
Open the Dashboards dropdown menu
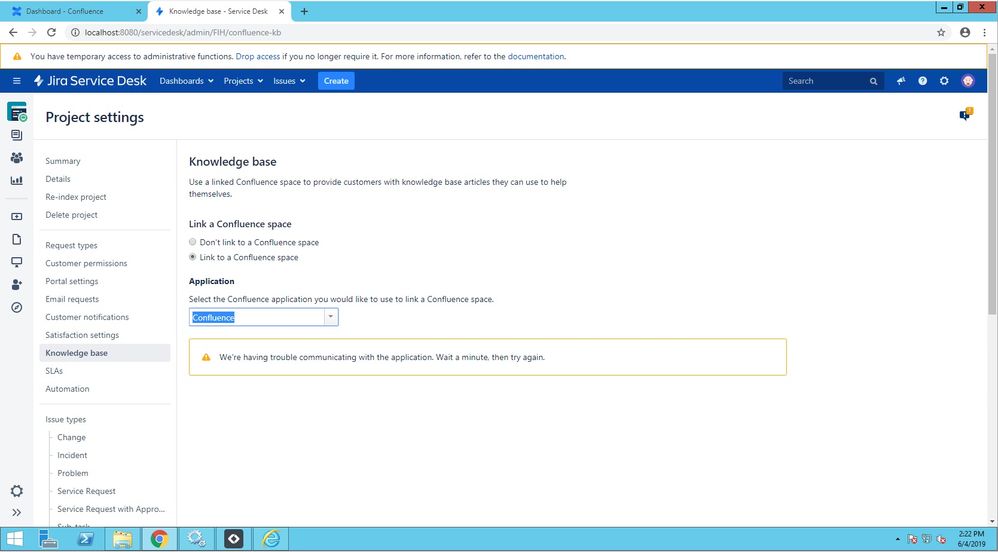point(186,81)
